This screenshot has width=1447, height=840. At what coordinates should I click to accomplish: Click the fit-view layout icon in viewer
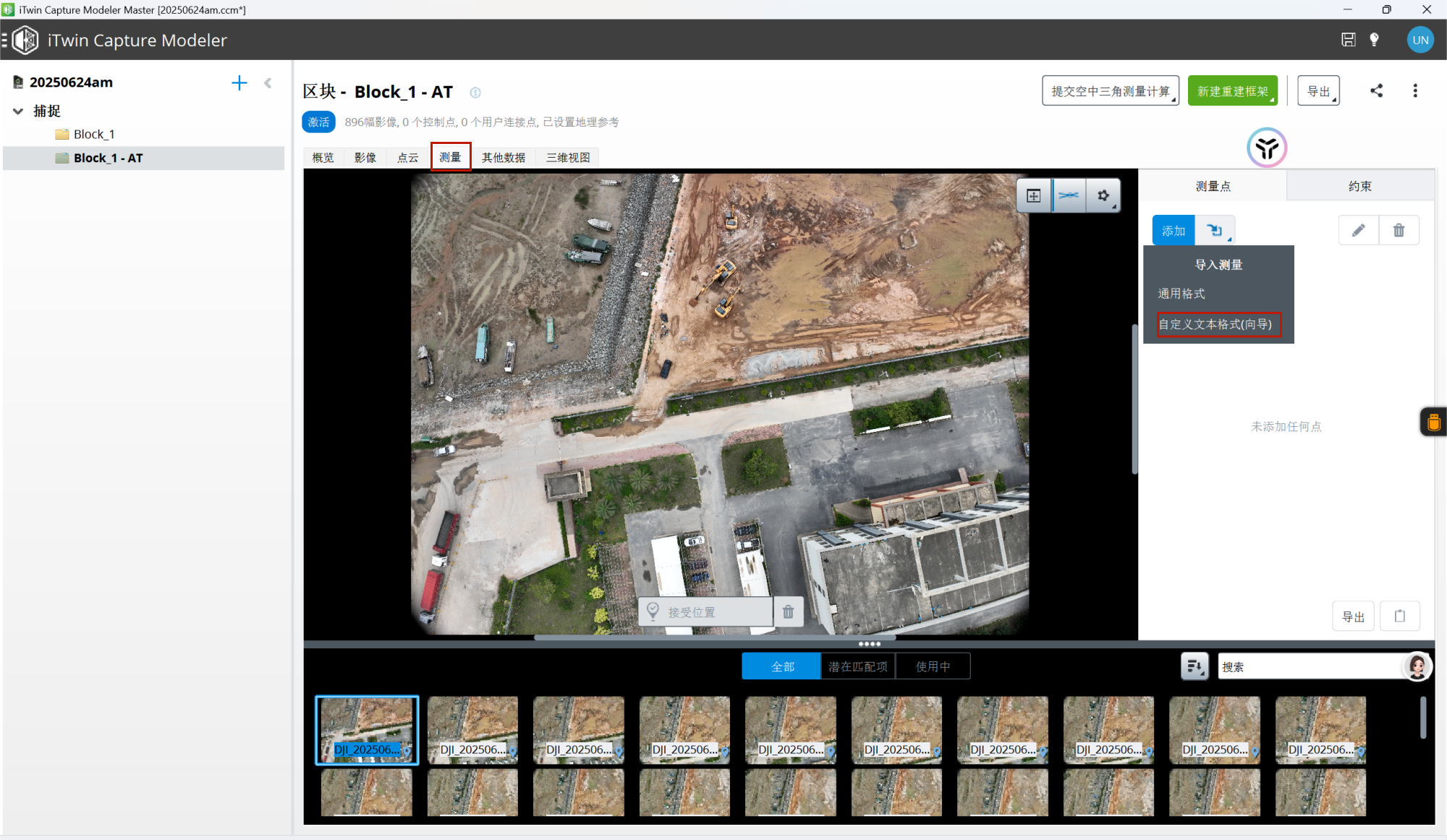point(1033,195)
